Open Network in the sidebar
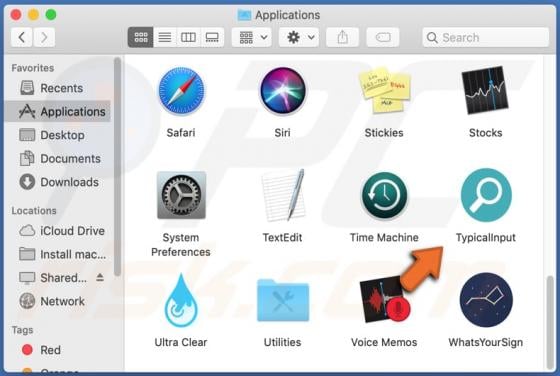The image size is (560, 376). tap(57, 301)
